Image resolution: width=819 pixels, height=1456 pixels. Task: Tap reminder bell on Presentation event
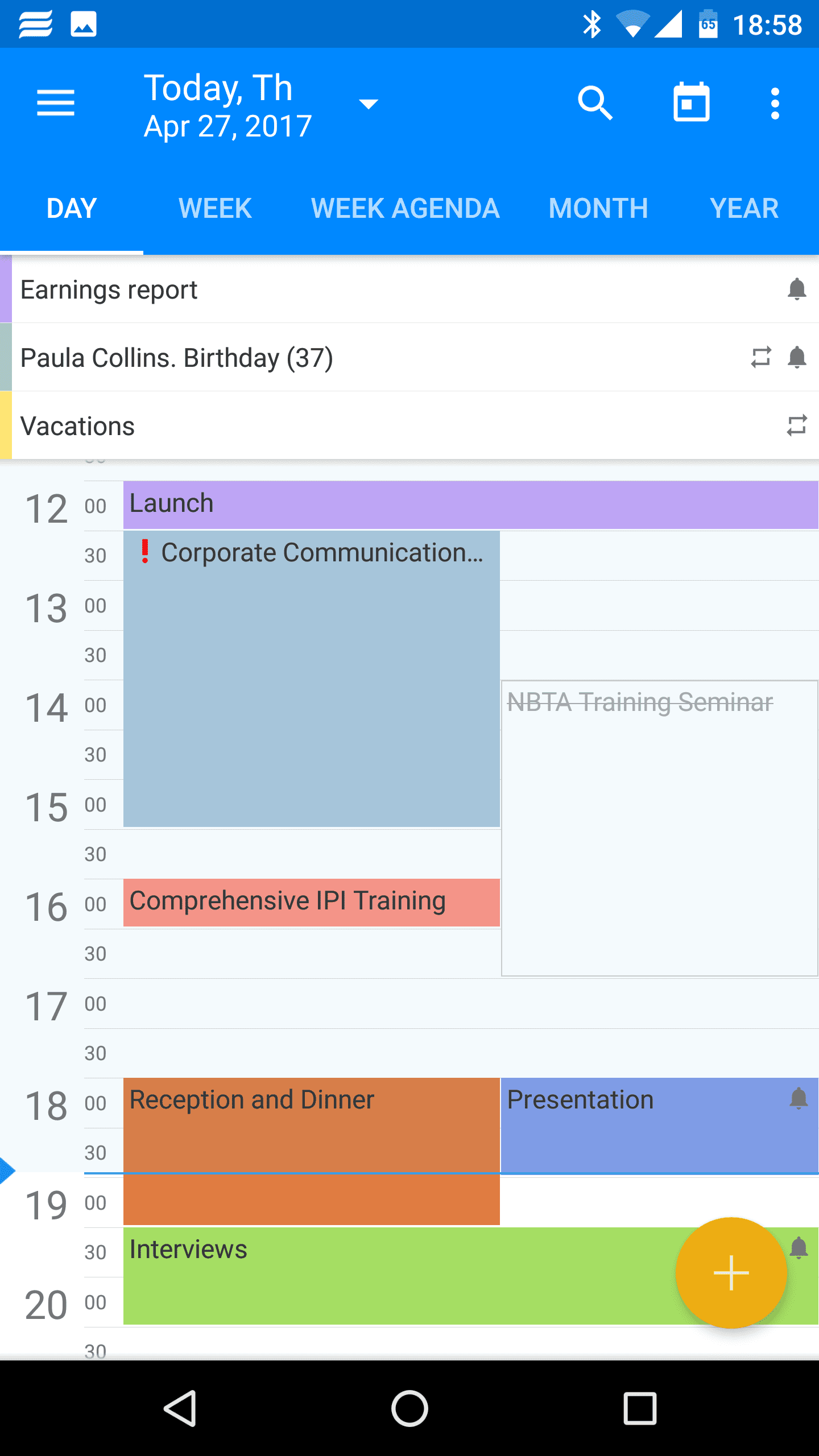tap(799, 1099)
